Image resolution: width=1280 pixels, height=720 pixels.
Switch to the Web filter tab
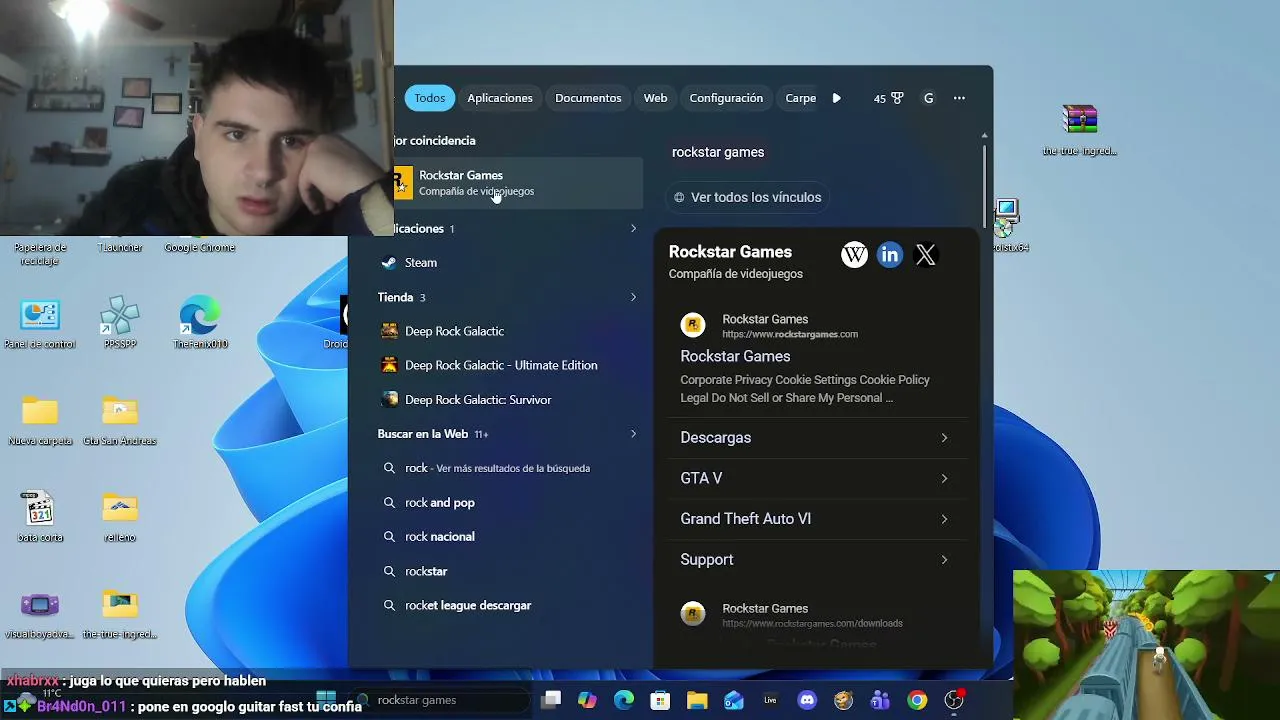(x=655, y=98)
